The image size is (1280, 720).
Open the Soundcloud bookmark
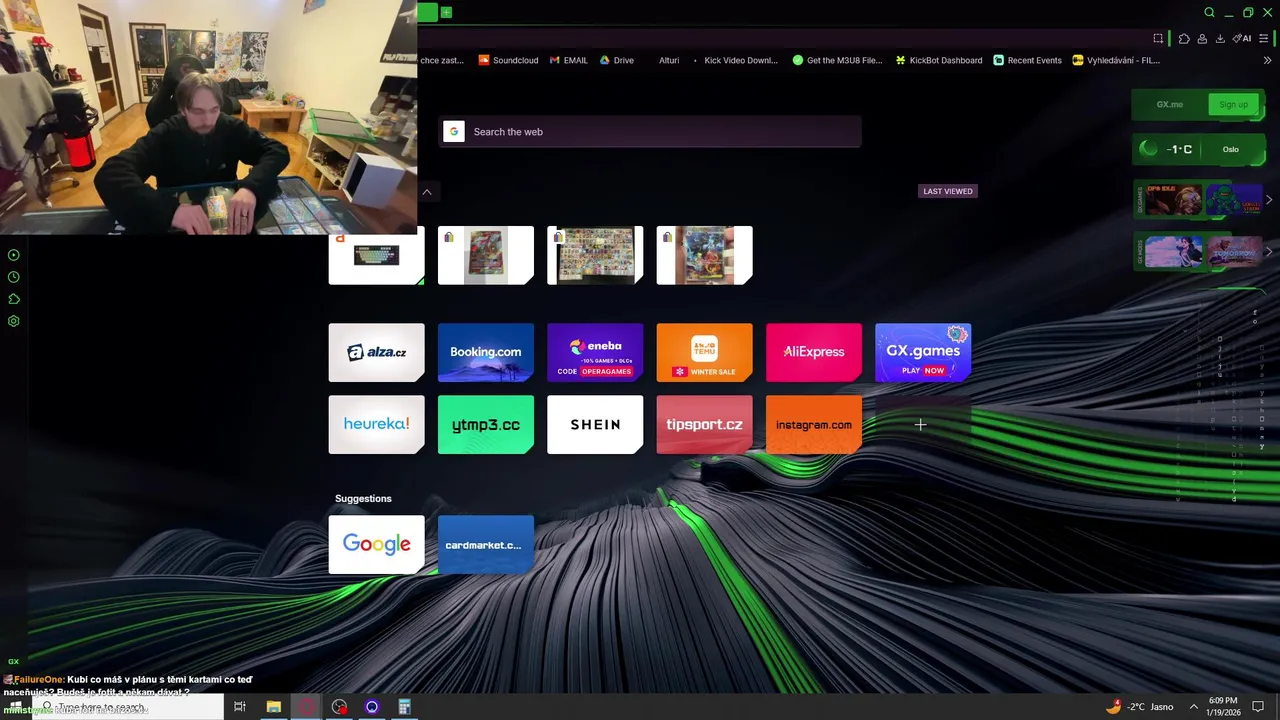[x=508, y=60]
